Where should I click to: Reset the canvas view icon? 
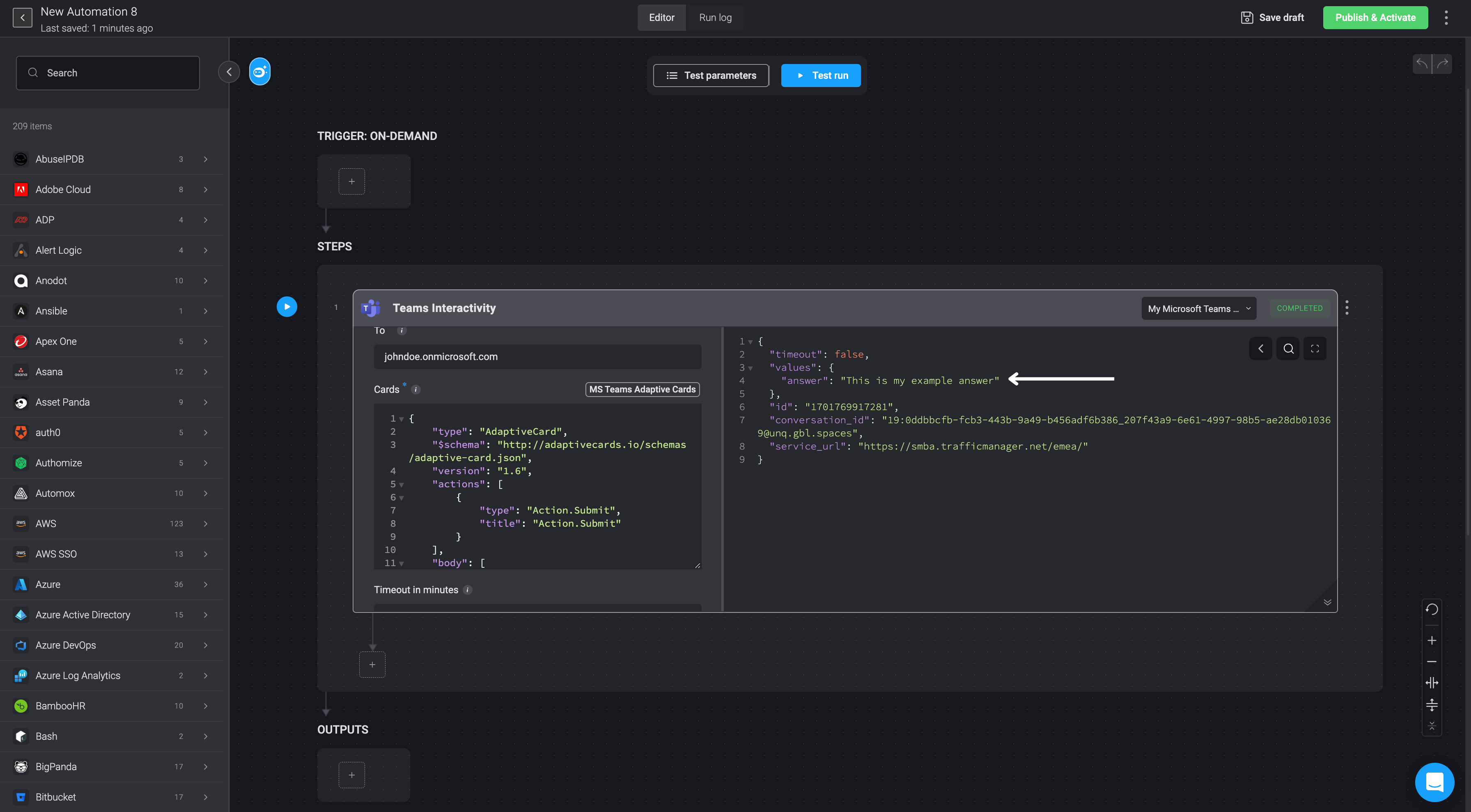pos(1432,609)
